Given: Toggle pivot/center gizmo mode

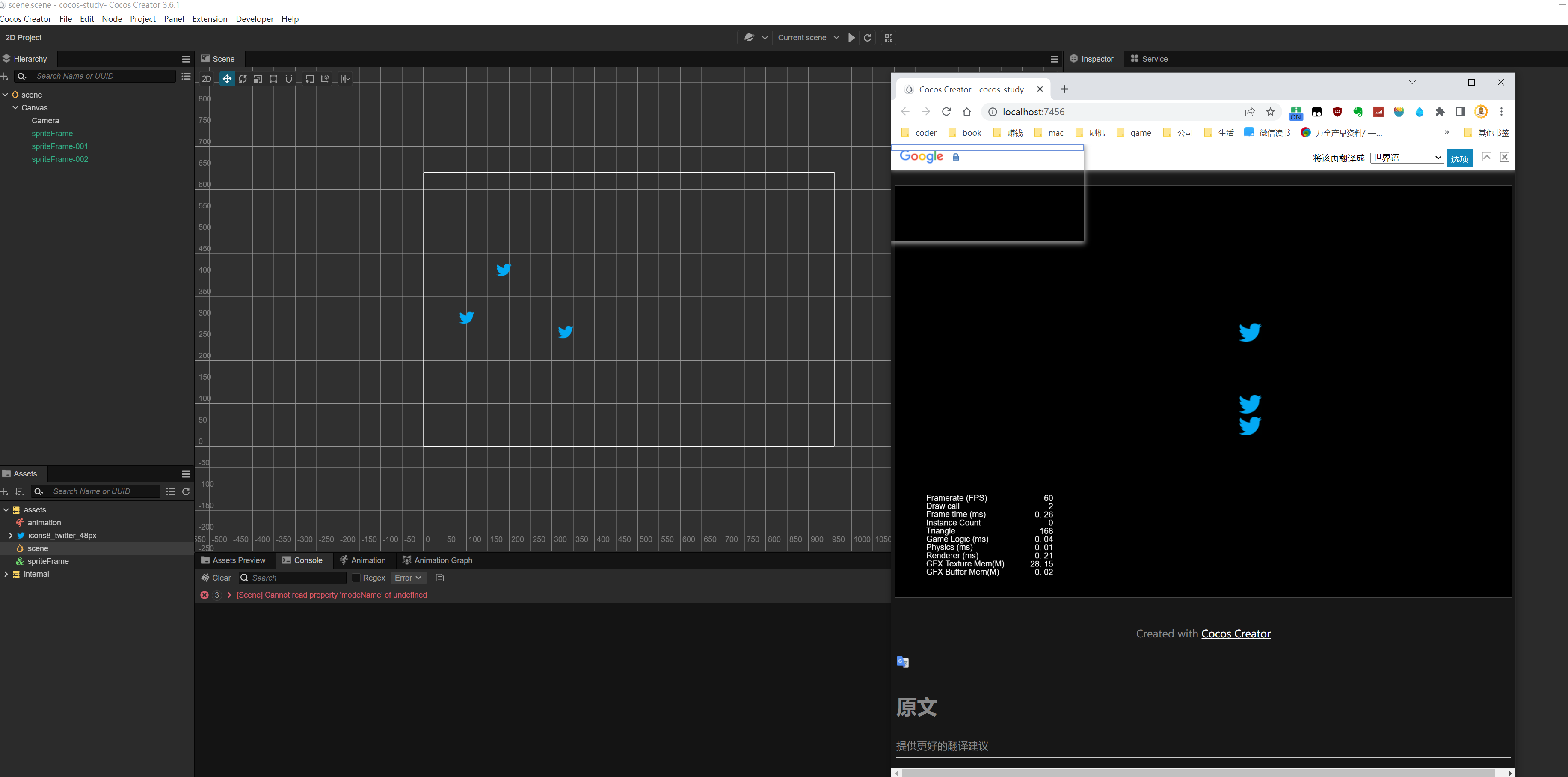Looking at the screenshot, I should (x=310, y=78).
